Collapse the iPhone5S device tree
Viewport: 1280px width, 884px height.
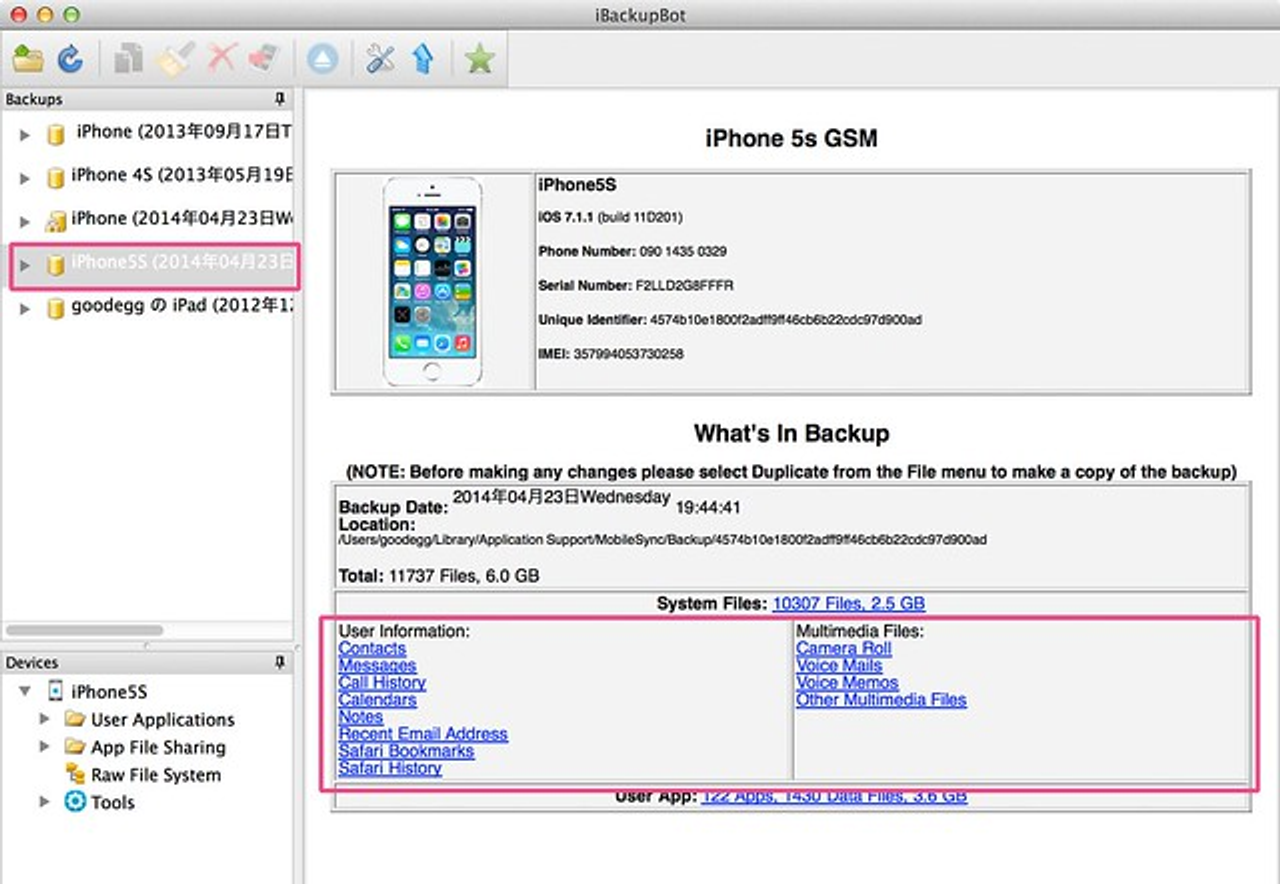[x=25, y=691]
